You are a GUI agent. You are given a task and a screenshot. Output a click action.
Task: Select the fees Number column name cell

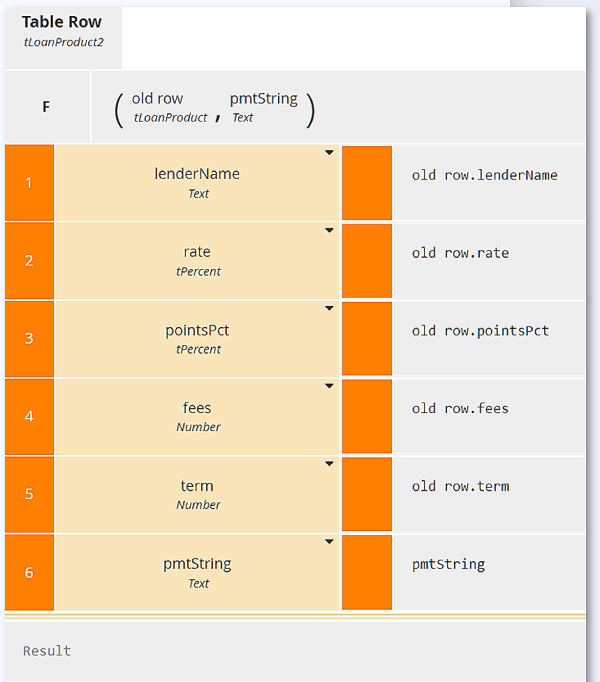tap(197, 416)
